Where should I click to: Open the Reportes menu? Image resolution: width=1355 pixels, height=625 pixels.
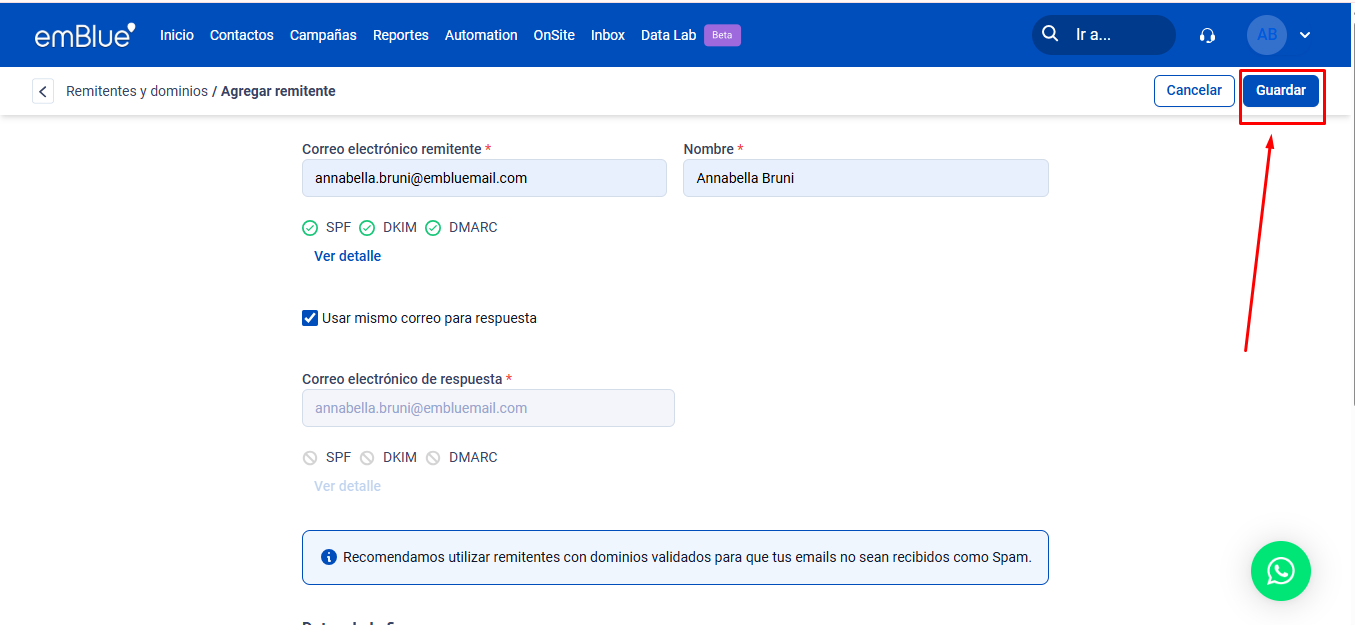400,35
